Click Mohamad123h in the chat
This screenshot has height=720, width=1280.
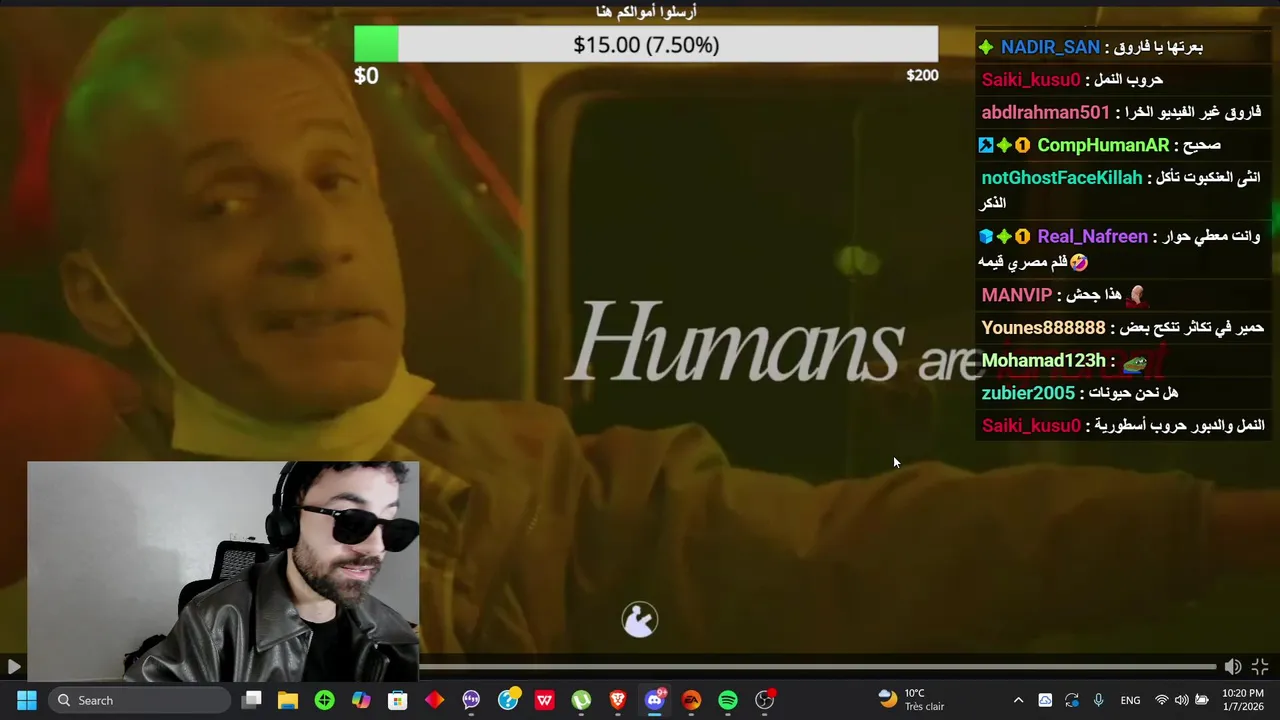pyautogui.click(x=1043, y=361)
